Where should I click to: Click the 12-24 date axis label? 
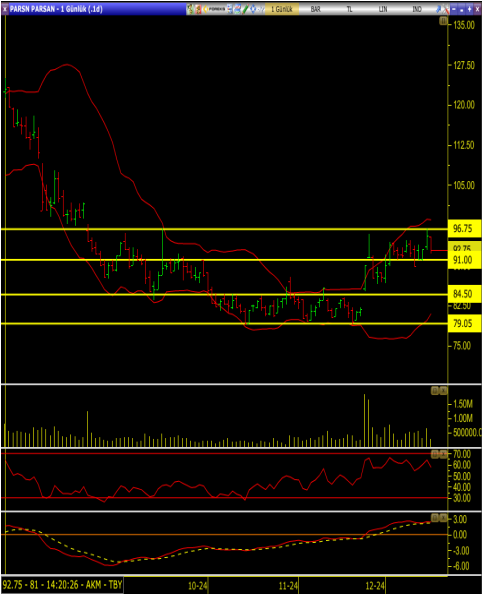click(375, 586)
